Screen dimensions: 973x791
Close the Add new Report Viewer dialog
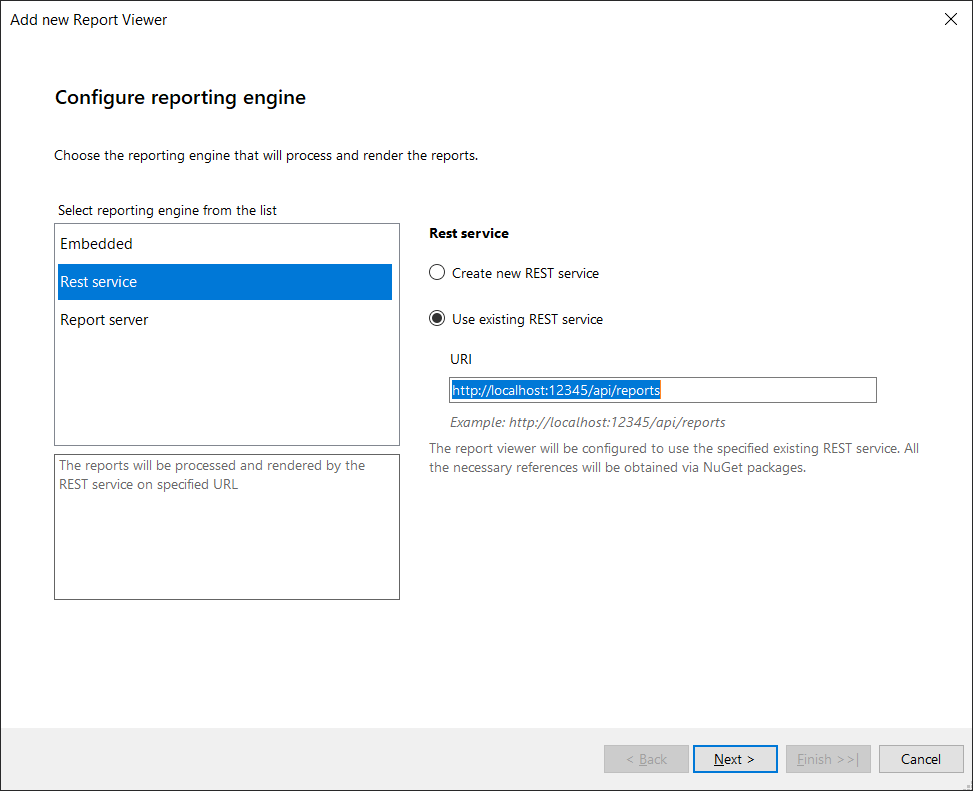click(950, 19)
